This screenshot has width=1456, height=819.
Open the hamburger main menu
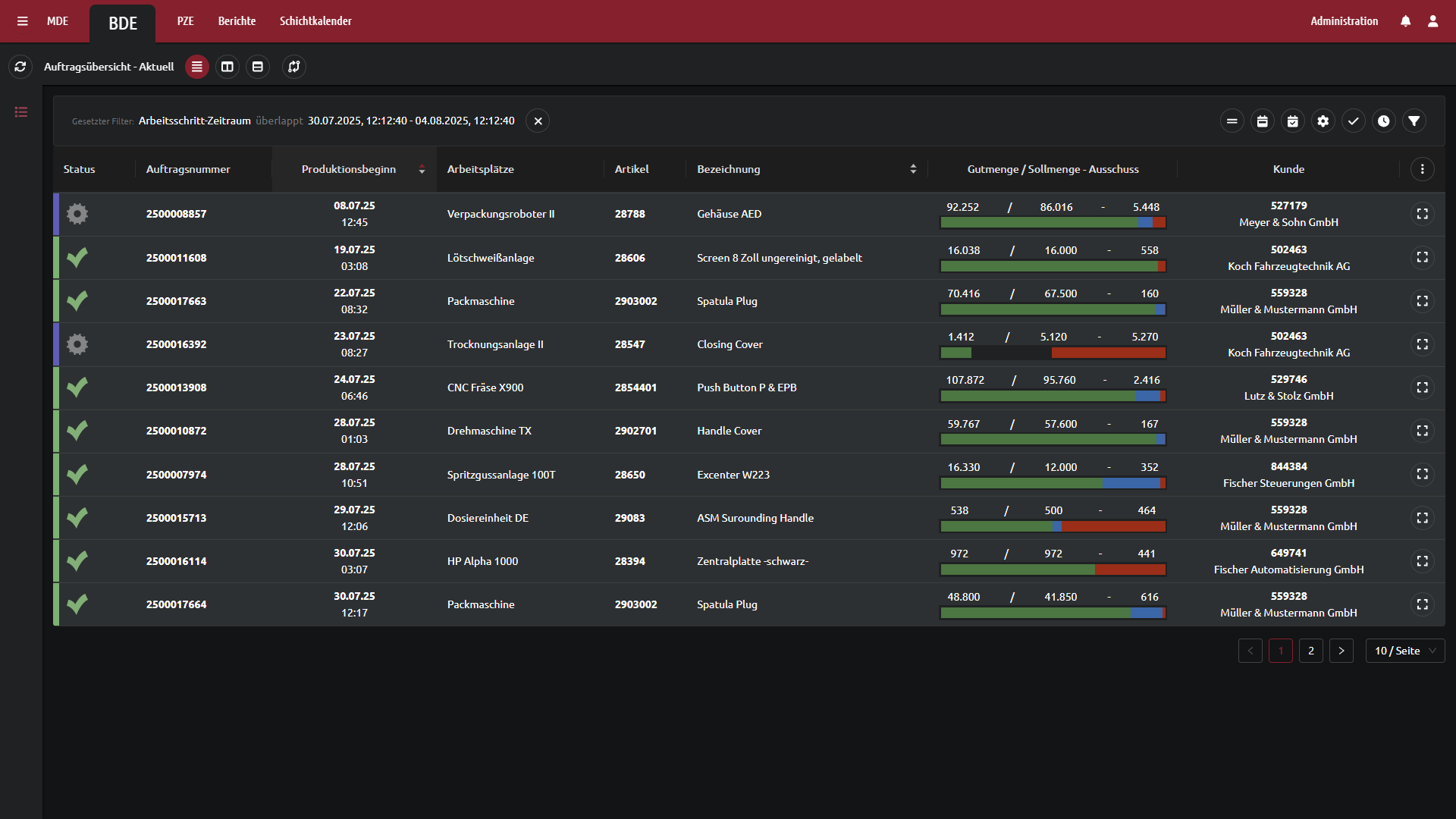23,21
